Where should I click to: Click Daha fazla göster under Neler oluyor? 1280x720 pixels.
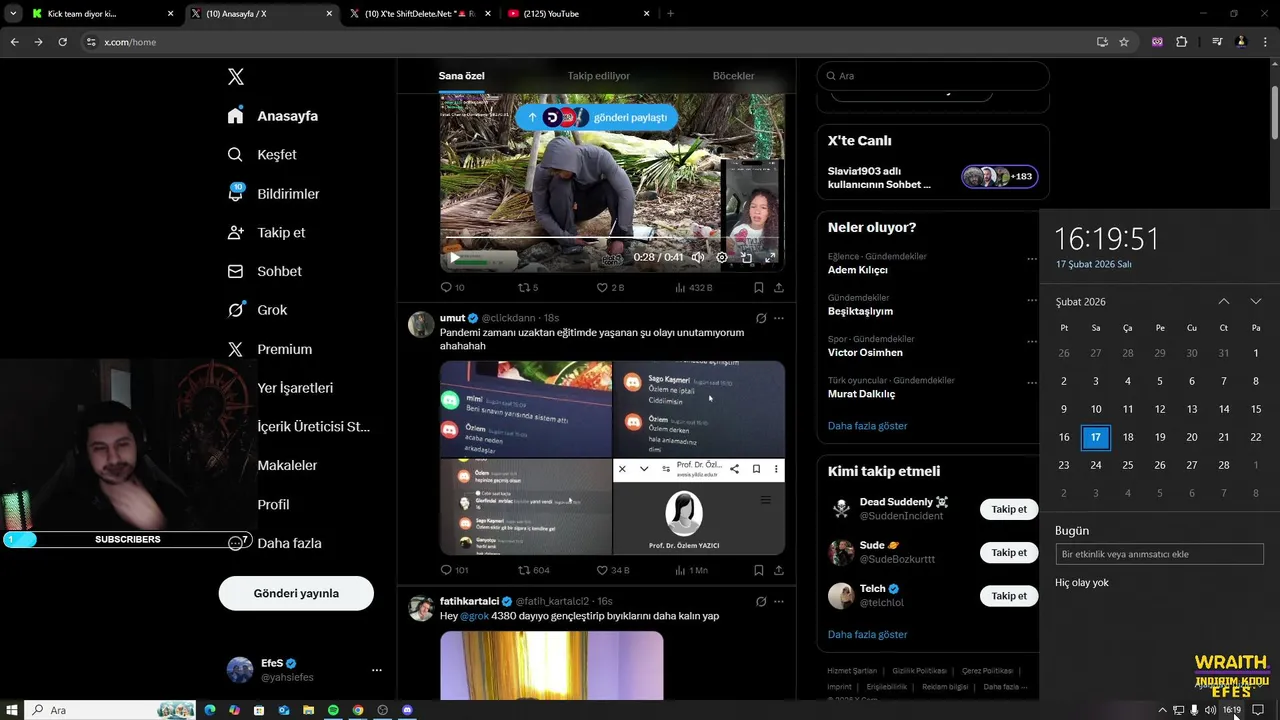click(867, 426)
